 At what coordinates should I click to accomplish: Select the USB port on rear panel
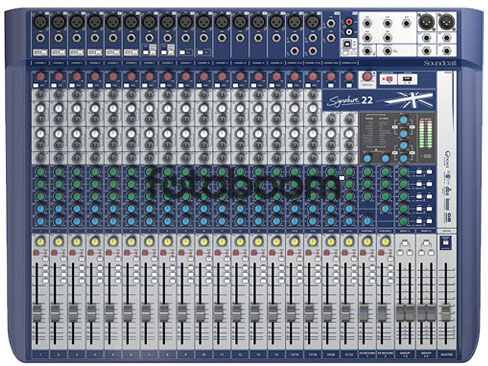pyautogui.click(x=347, y=43)
